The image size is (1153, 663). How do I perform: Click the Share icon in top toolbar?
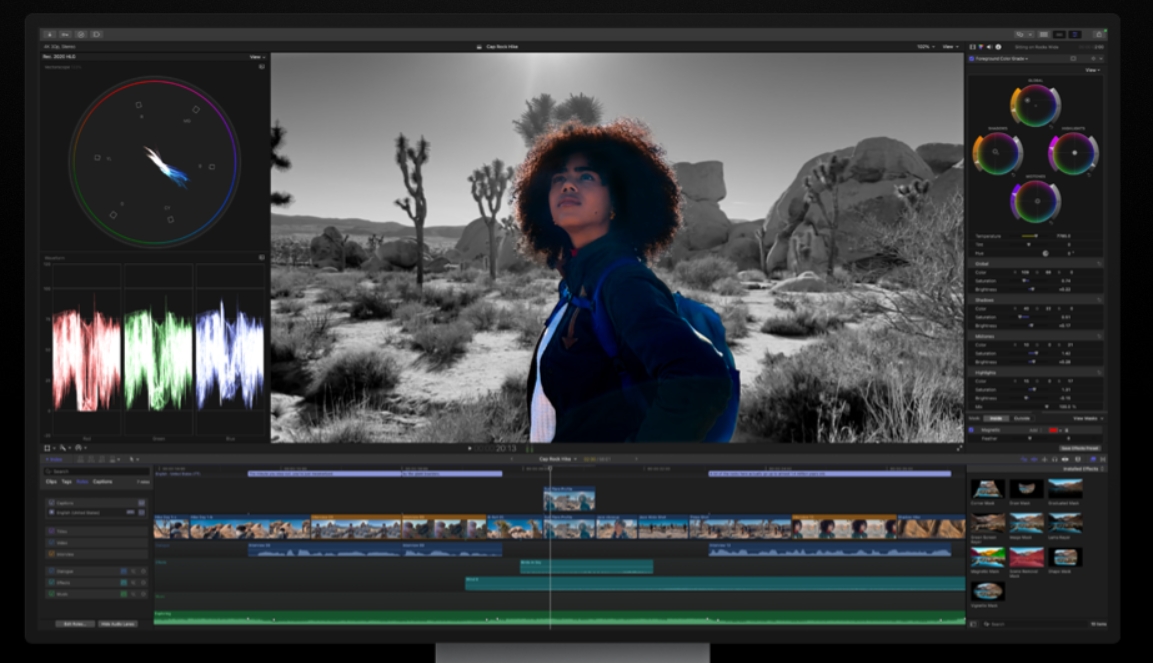tap(1099, 35)
